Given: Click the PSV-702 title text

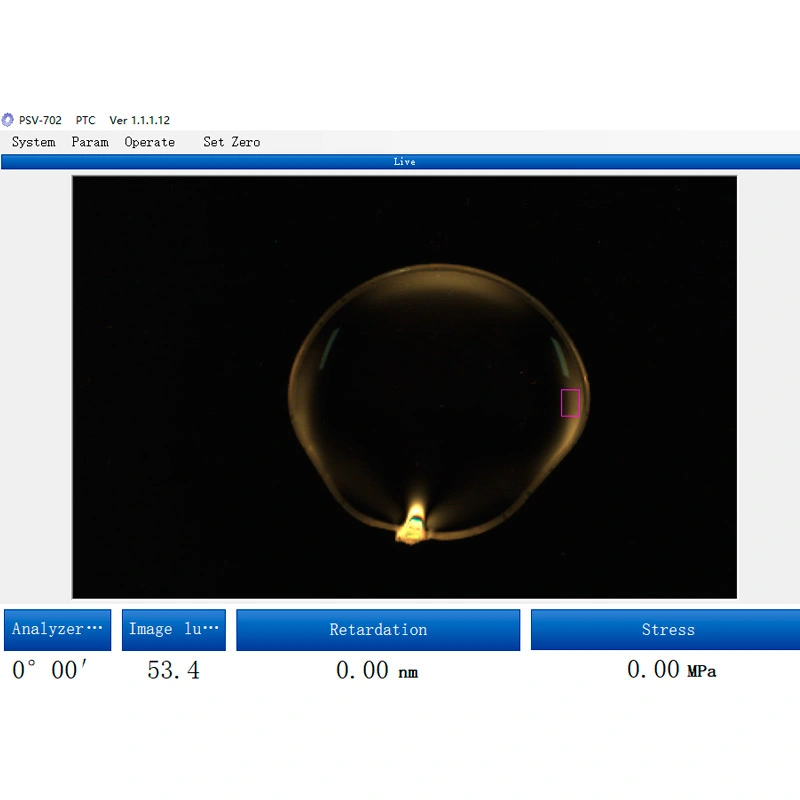Looking at the screenshot, I should click(x=40, y=120).
